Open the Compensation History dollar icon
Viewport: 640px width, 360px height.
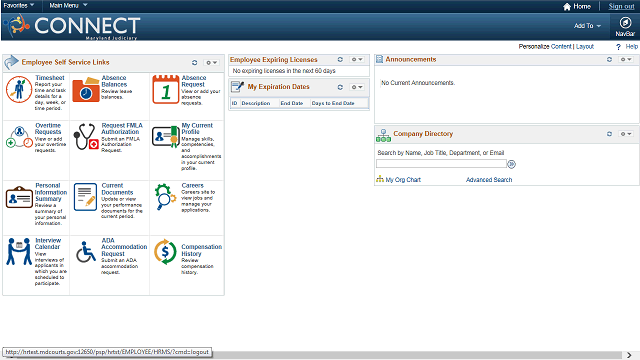coord(165,252)
